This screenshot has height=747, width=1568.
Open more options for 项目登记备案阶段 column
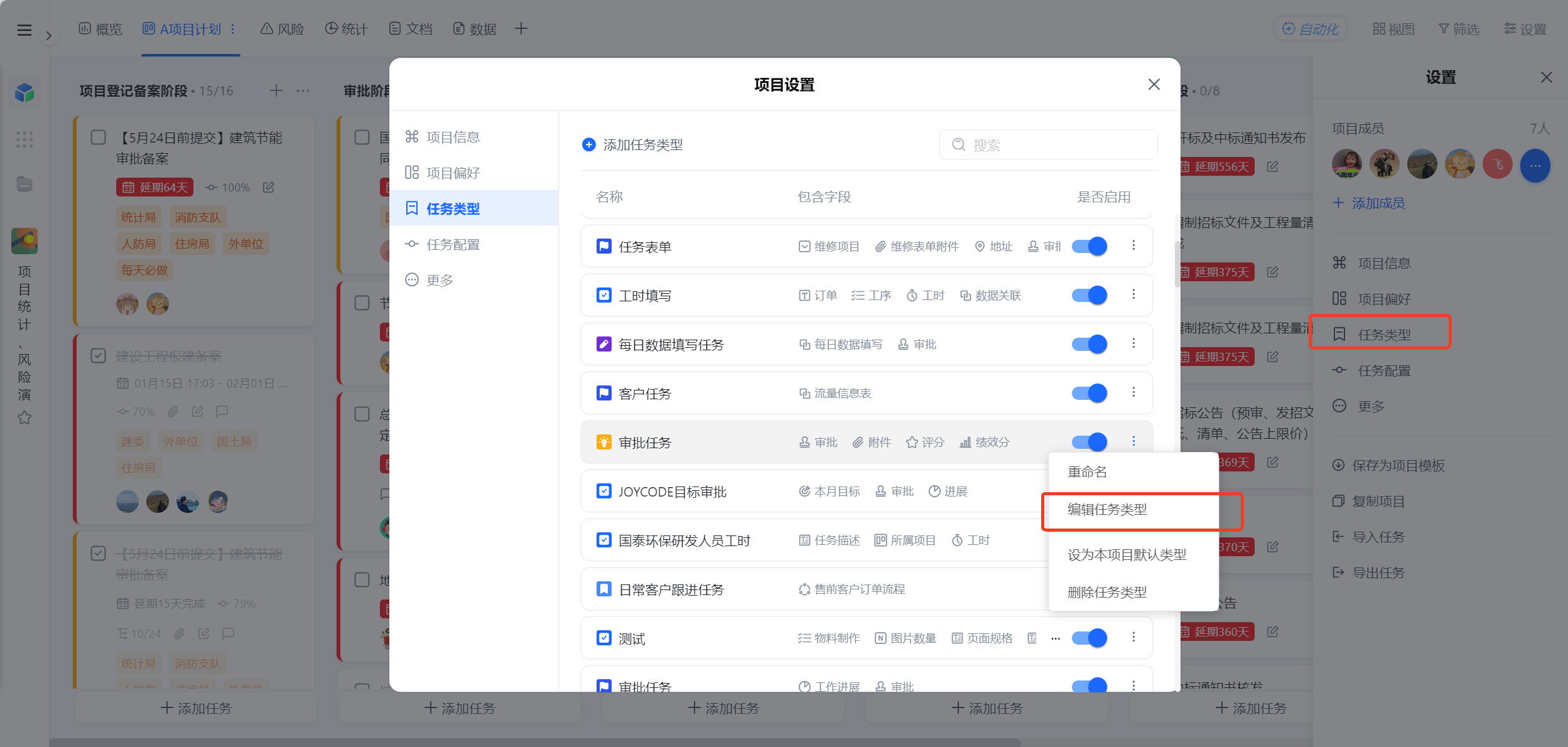pos(303,91)
